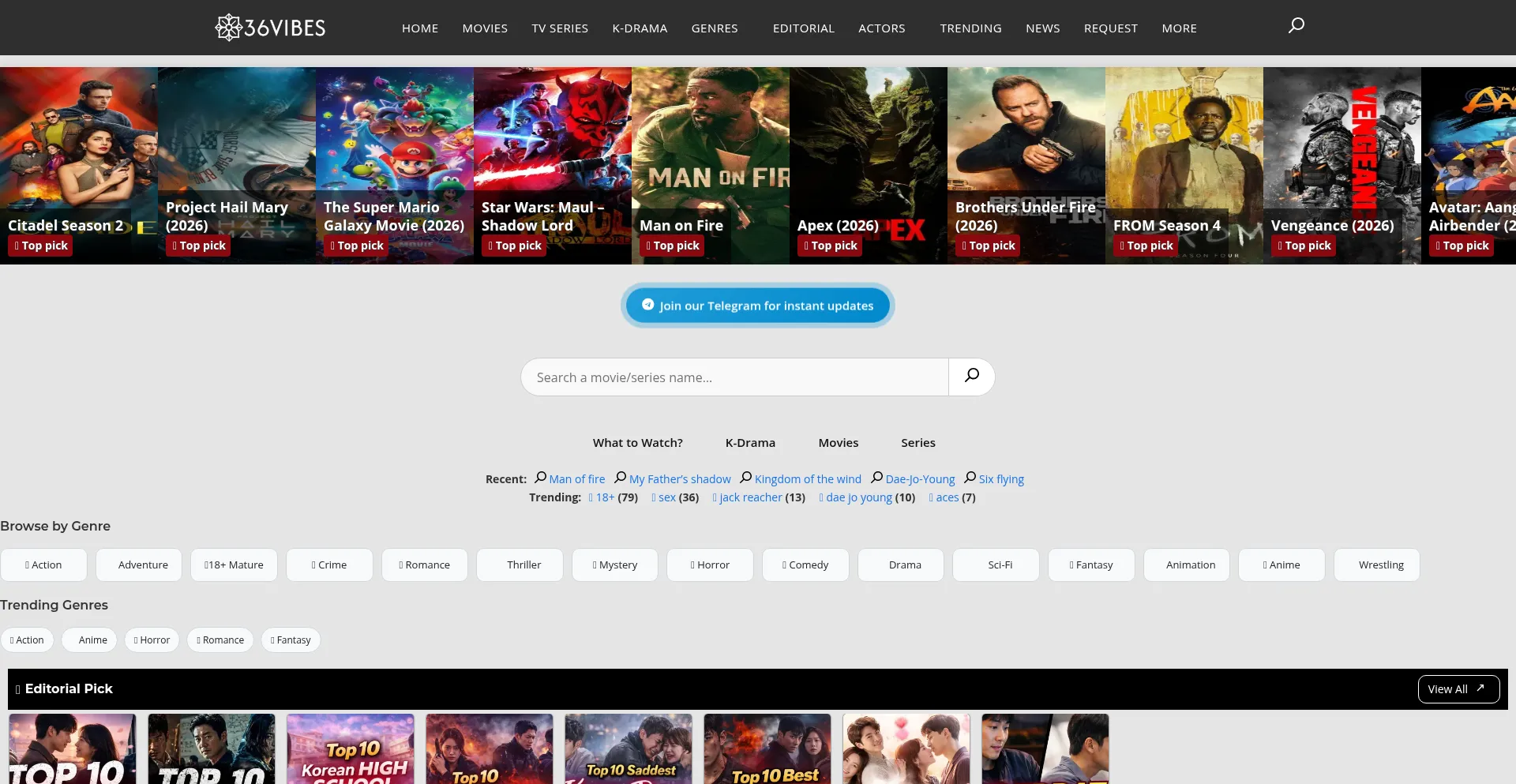
Task: Select the What to Watch? tab
Action: [x=638, y=443]
